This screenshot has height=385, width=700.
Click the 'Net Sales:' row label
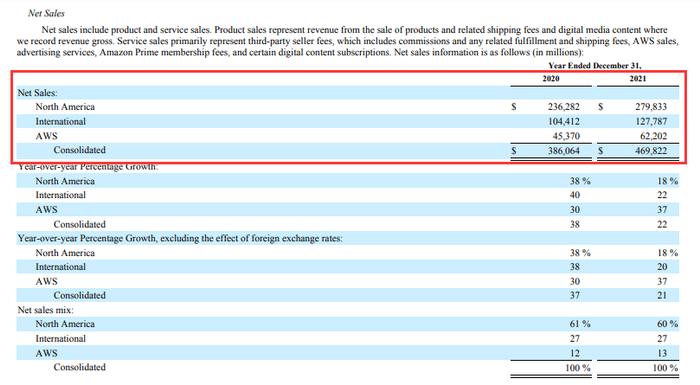[x=38, y=93]
